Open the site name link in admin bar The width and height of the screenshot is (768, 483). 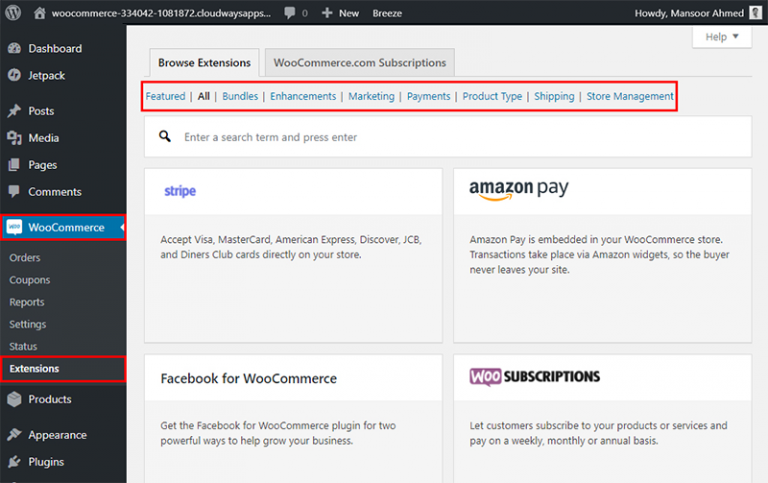point(161,13)
